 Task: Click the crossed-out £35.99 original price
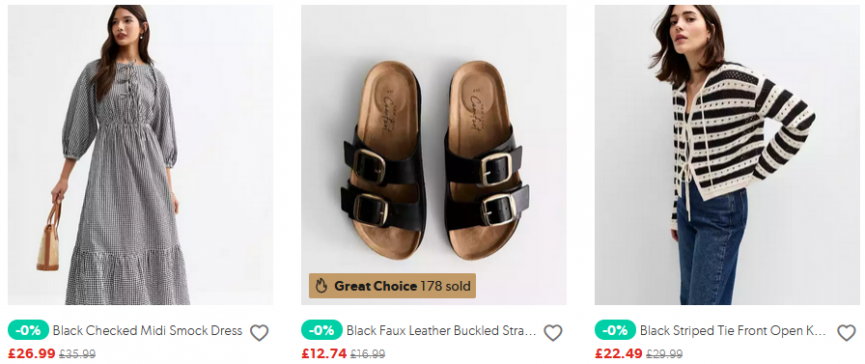tap(77, 354)
